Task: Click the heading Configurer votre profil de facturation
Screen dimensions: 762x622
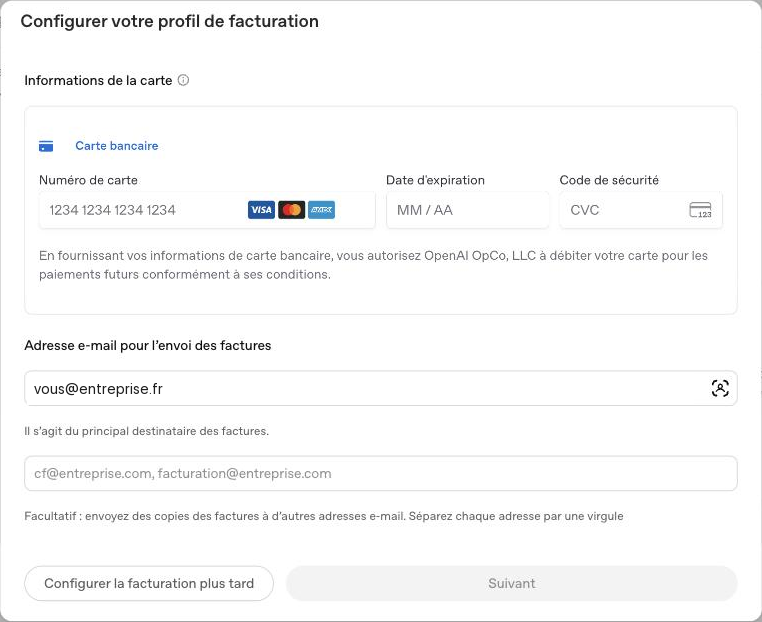Action: [170, 21]
